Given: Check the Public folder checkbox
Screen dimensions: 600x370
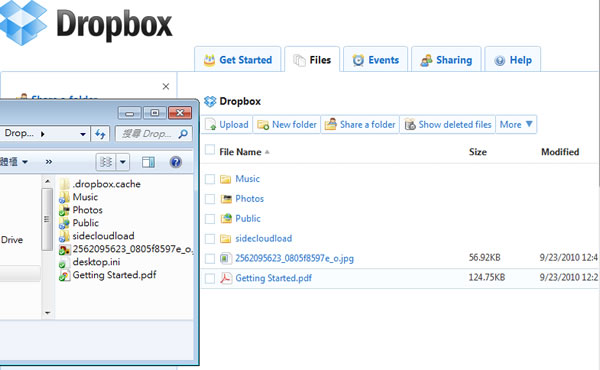Looking at the screenshot, I should (210, 219).
